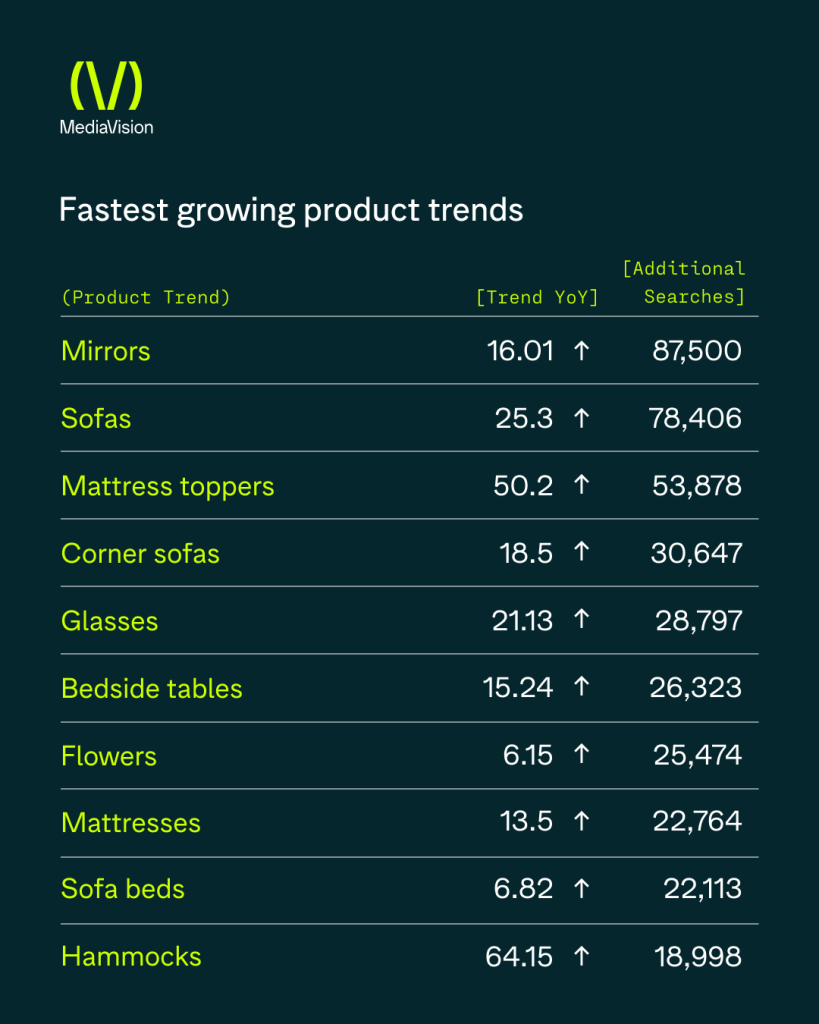This screenshot has width=819, height=1024.
Task: Click the Mattresses product name
Action: [x=131, y=823]
